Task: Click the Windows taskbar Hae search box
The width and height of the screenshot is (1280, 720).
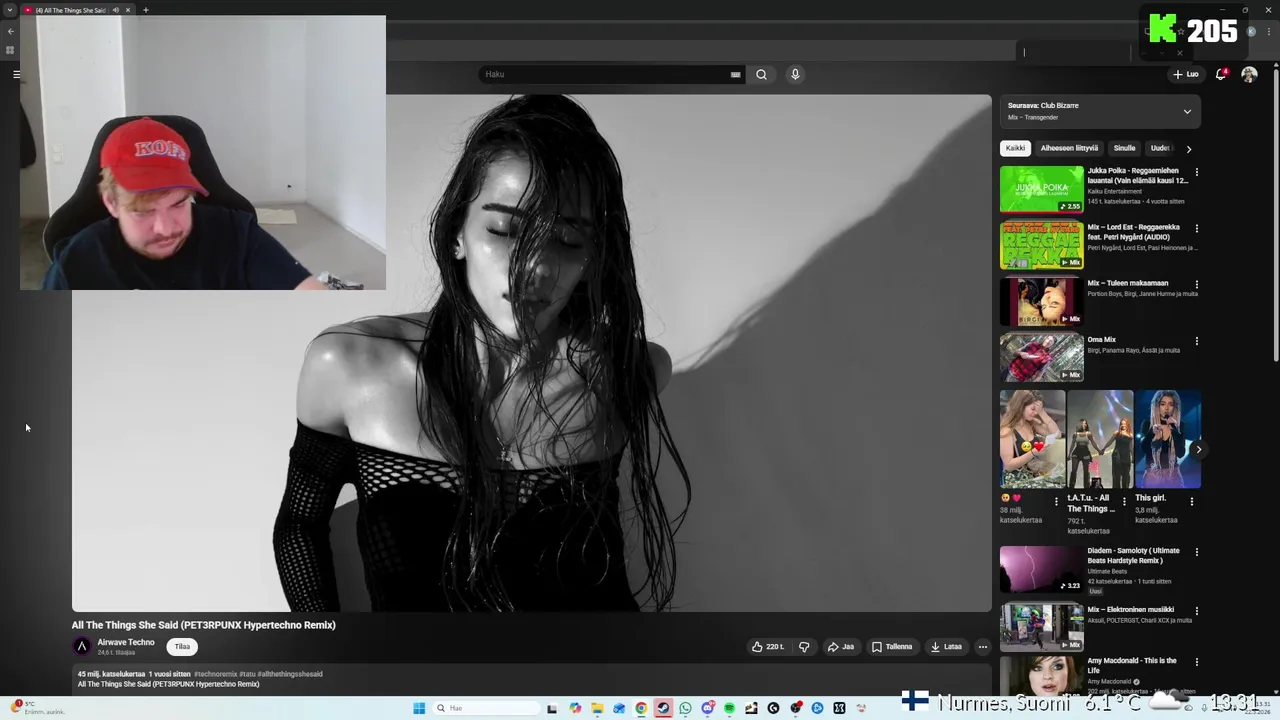Action: click(486, 708)
